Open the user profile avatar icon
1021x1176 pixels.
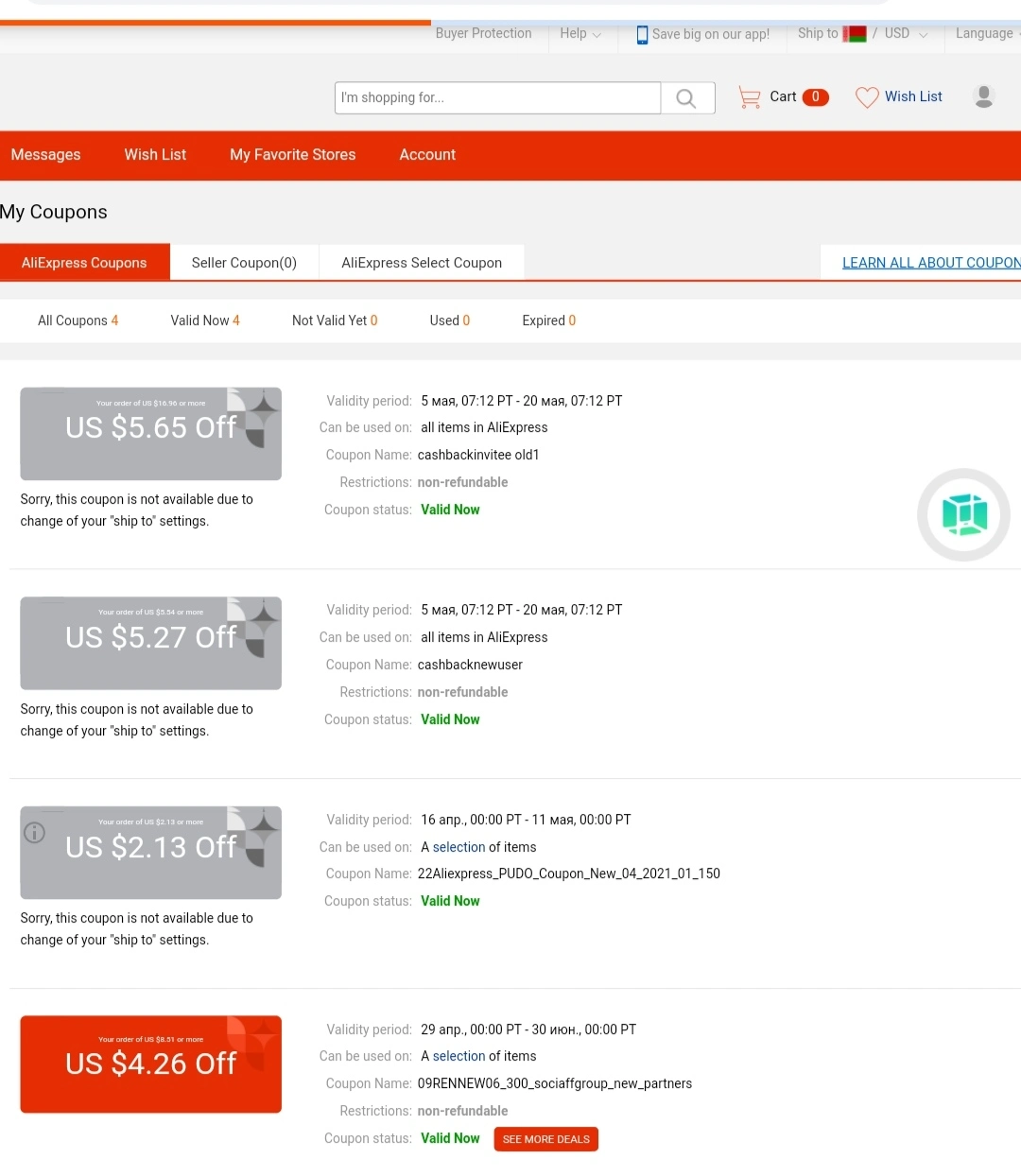click(x=984, y=96)
